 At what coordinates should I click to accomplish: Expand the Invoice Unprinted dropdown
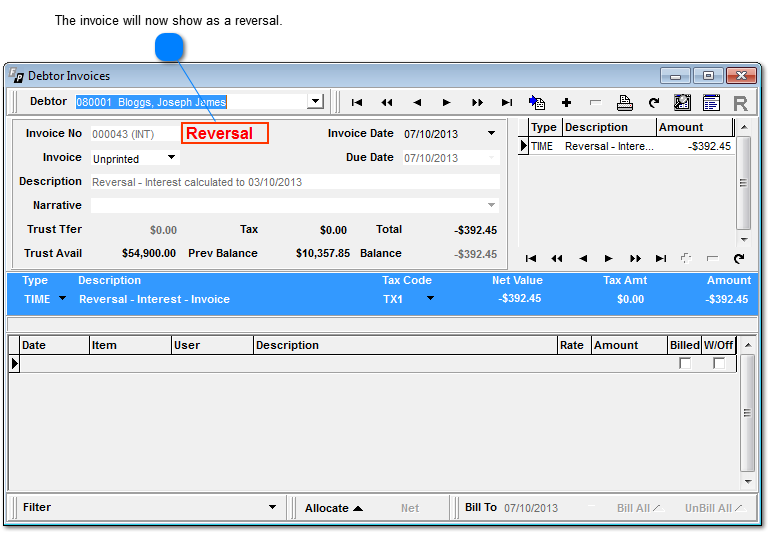point(171,158)
